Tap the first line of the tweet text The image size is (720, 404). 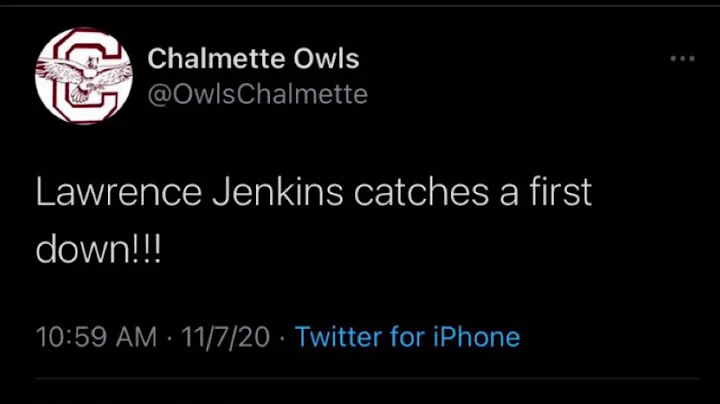[313, 191]
